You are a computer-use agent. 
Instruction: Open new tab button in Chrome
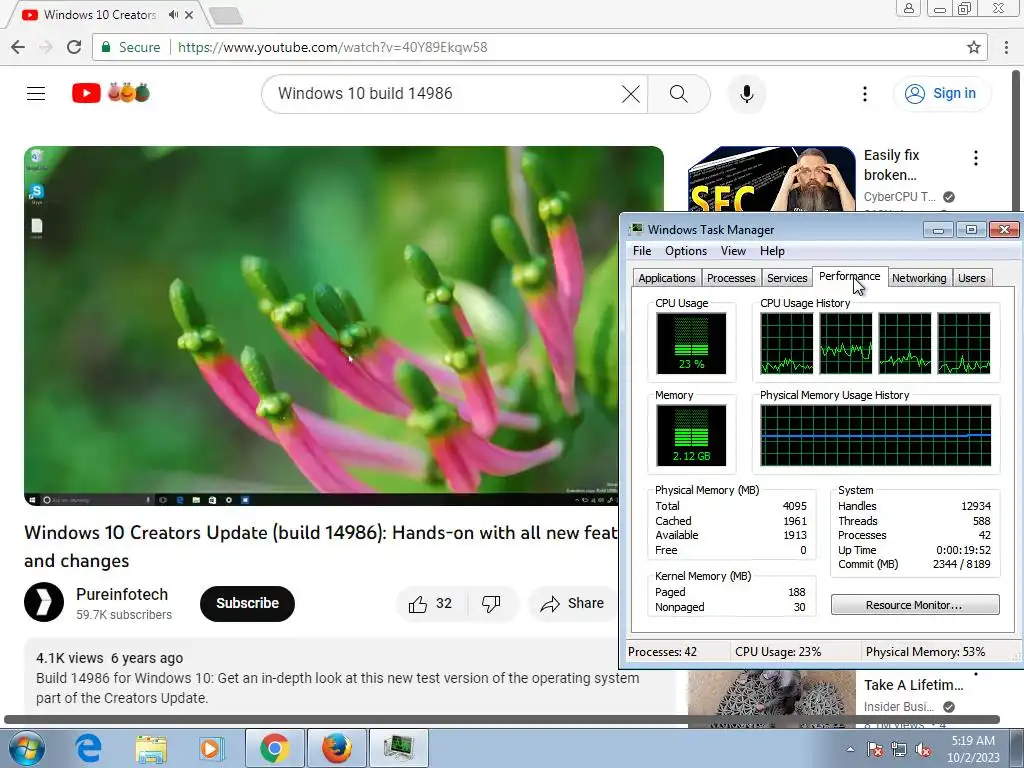coord(226,15)
